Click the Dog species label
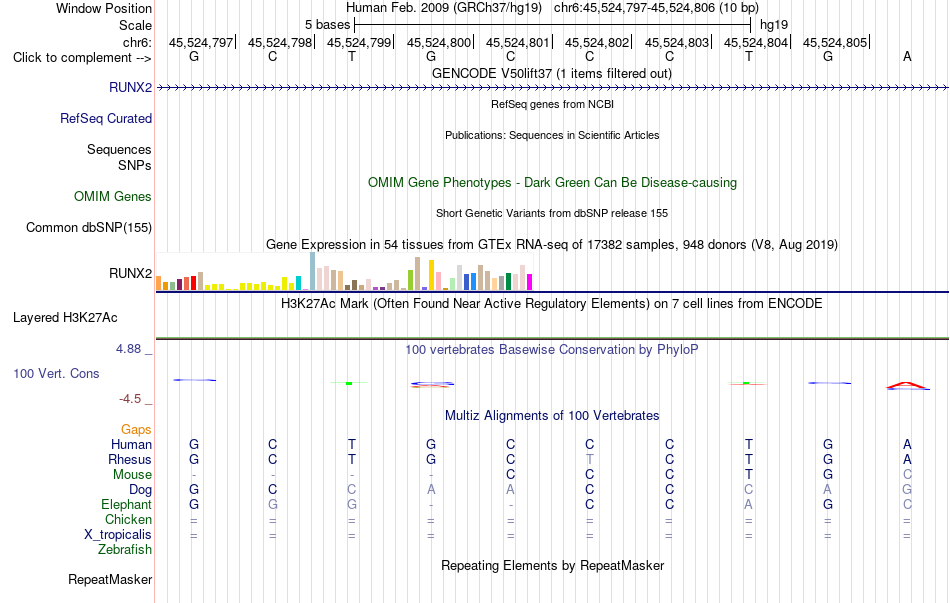 point(141,490)
